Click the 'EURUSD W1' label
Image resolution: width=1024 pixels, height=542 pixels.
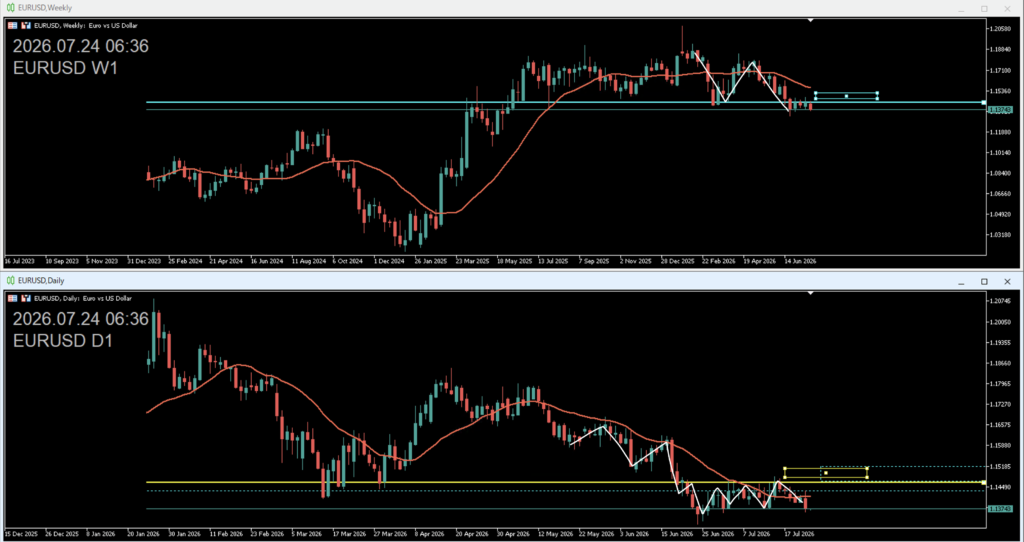[65, 68]
